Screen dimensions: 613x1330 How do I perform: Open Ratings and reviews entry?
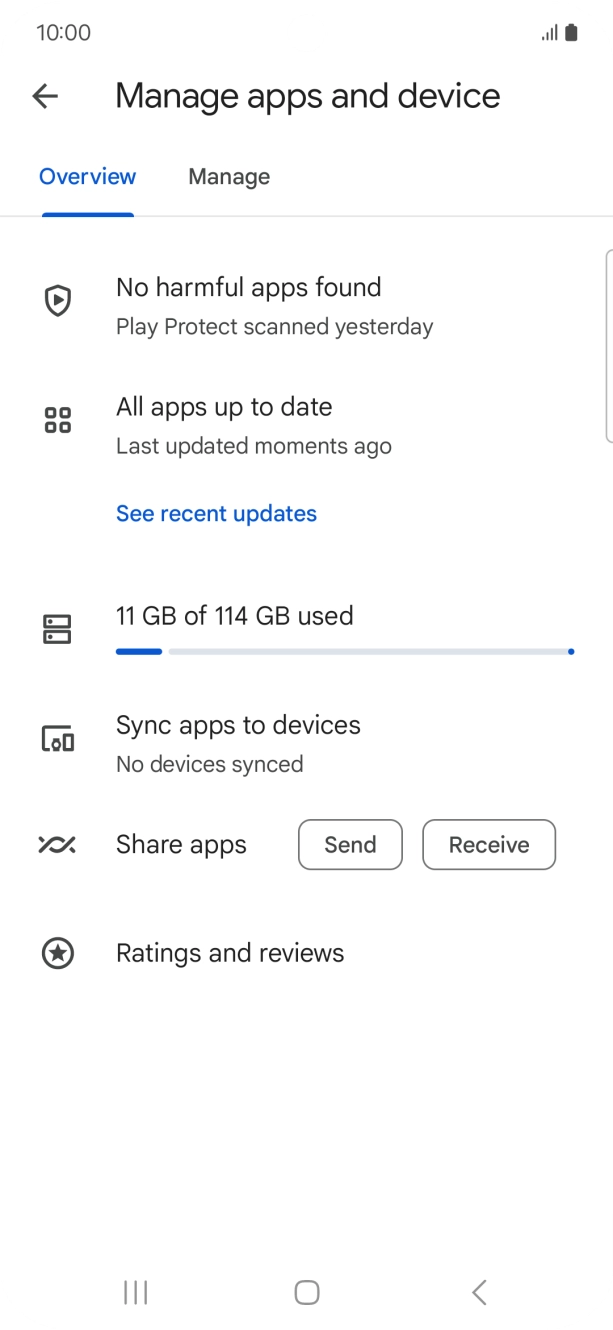tap(230, 954)
